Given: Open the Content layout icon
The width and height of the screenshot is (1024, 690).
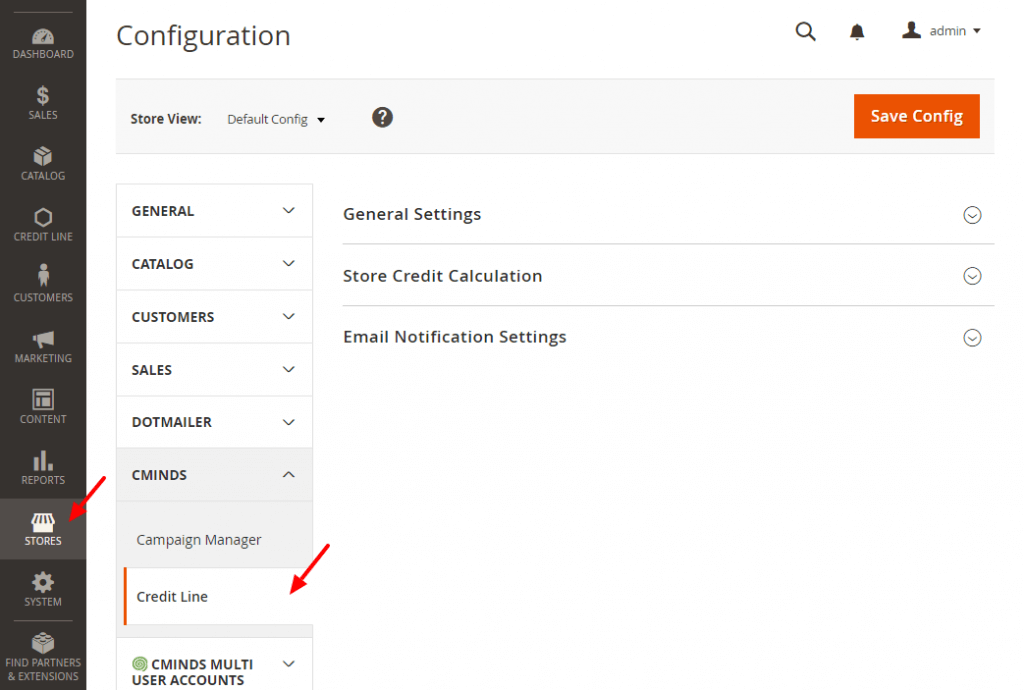Looking at the screenshot, I should (43, 400).
